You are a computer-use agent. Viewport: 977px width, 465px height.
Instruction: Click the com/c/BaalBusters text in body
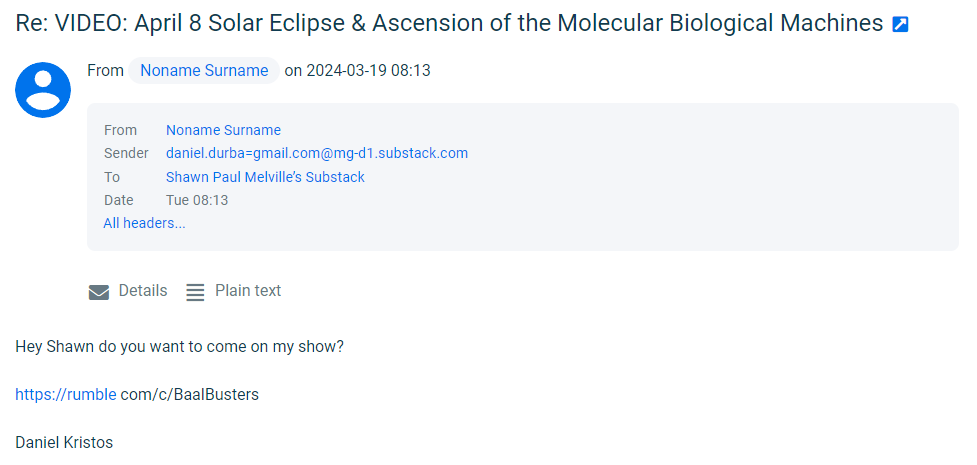(190, 394)
